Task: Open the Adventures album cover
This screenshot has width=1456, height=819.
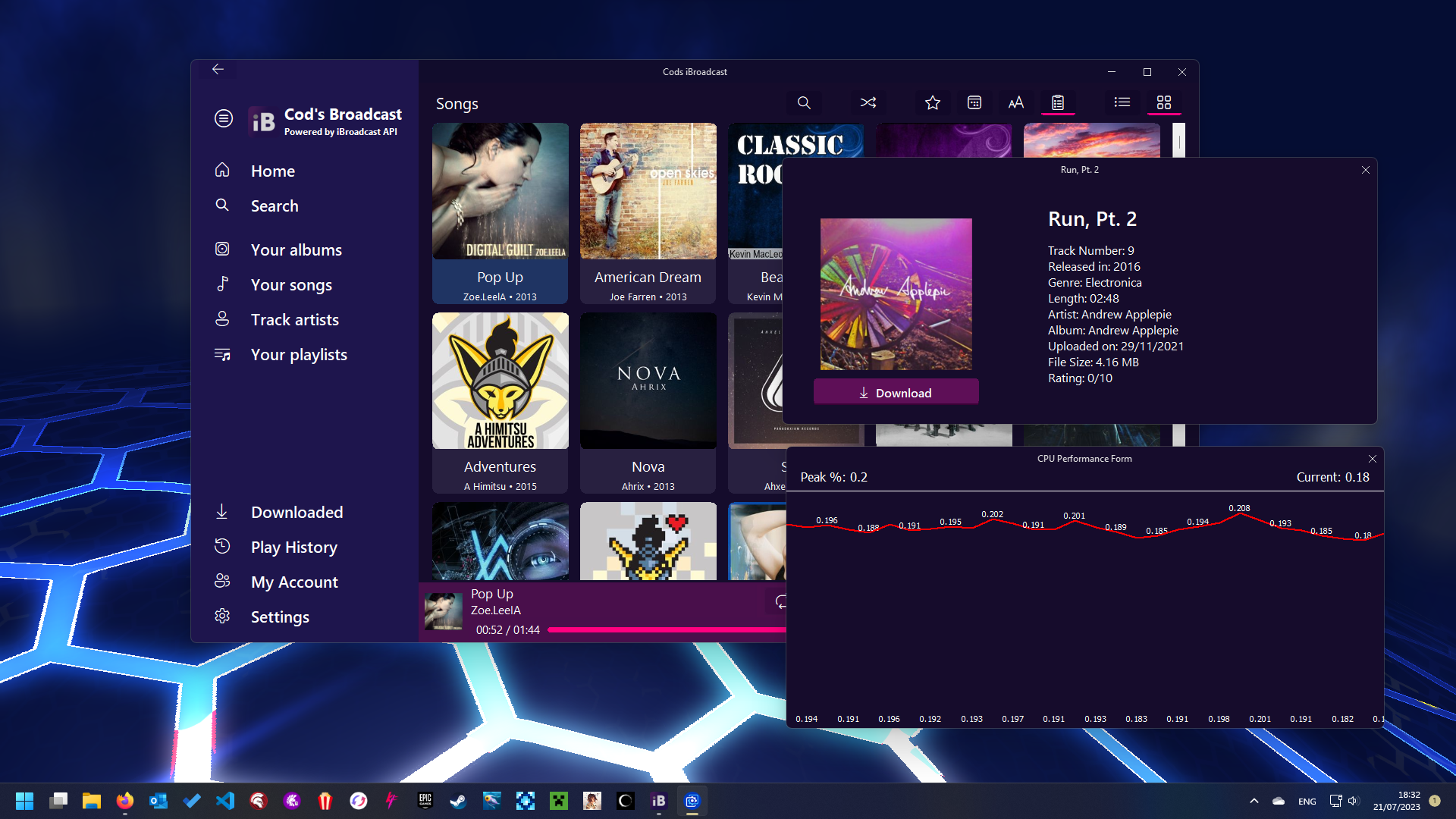Action: (500, 381)
